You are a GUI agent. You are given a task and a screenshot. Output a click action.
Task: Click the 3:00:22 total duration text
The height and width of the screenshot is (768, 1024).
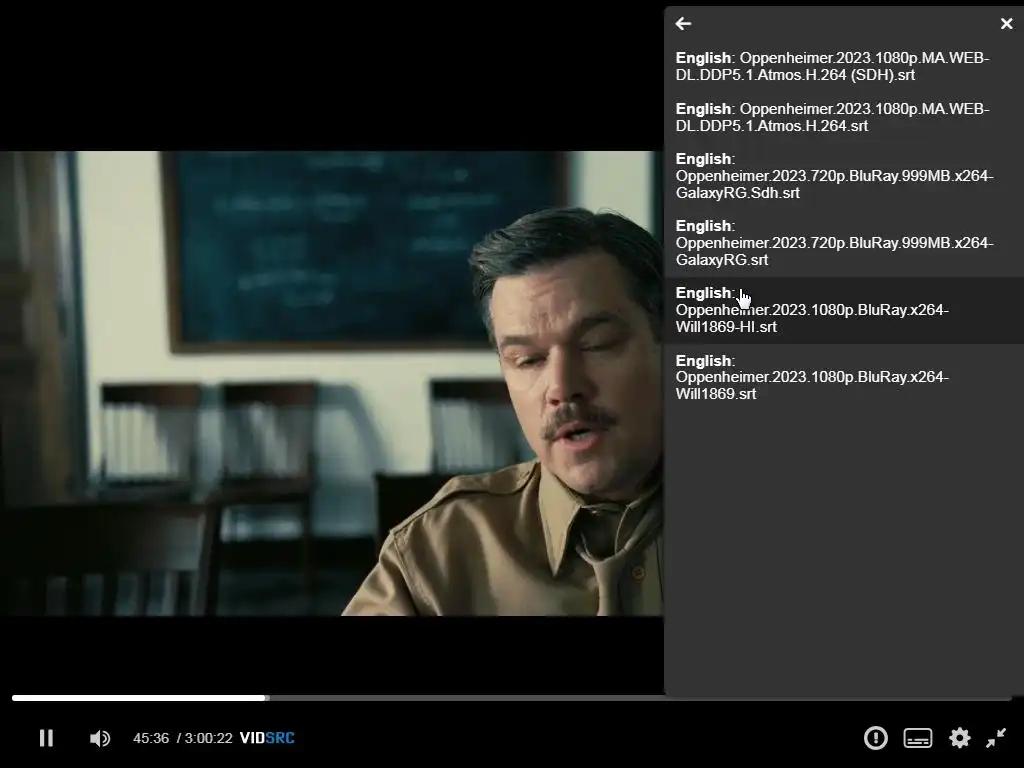(x=208, y=738)
